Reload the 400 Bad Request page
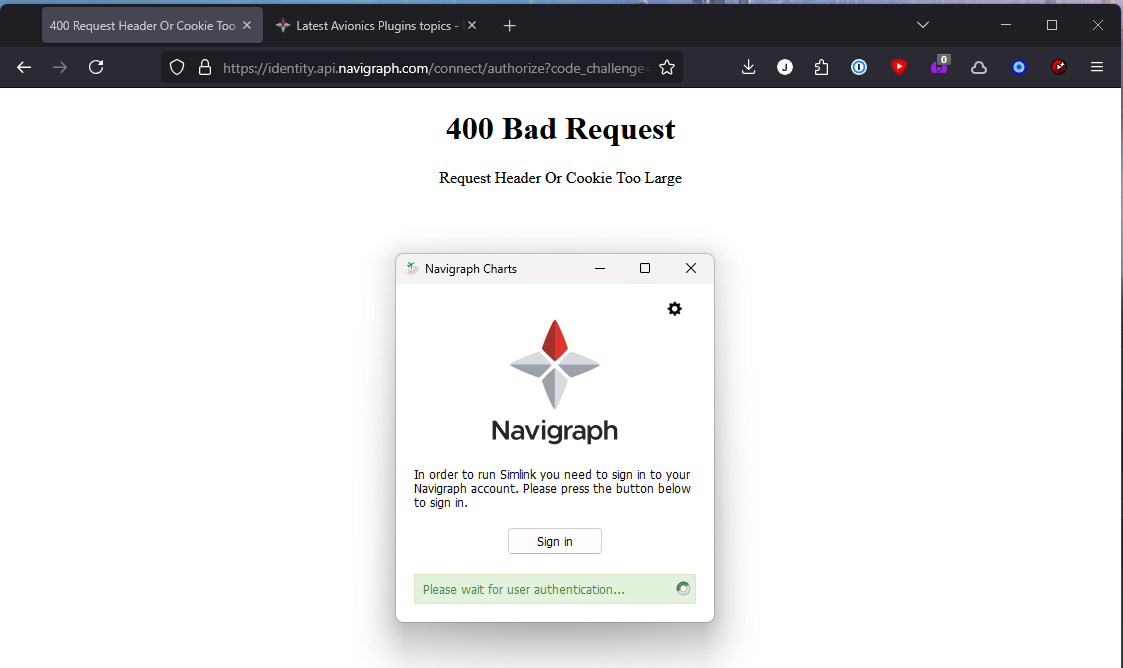The width and height of the screenshot is (1123, 668). tap(96, 67)
